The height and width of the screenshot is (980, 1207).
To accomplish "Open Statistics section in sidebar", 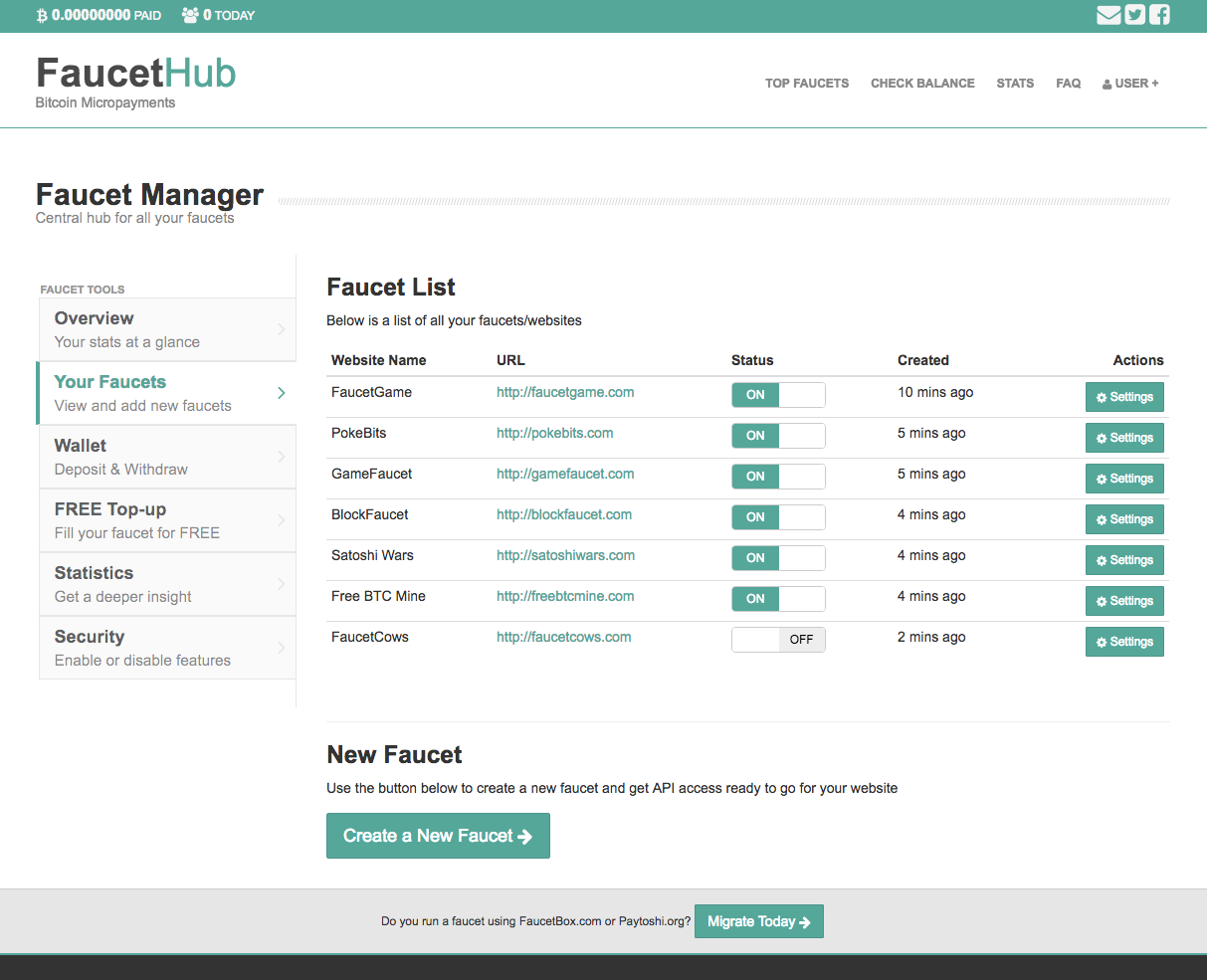I will tap(167, 584).
